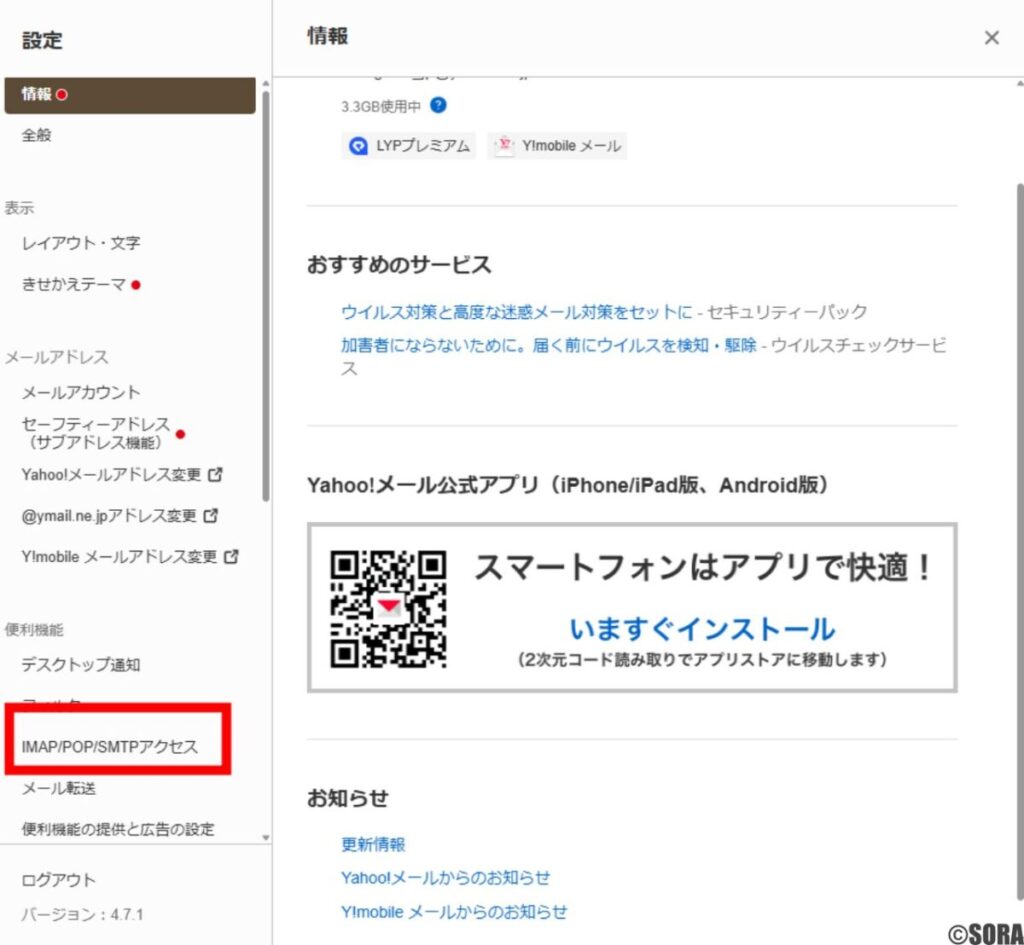Open the 加害者にならないために virus check link
Viewport: 1024px width, 945px height.
pos(549,345)
